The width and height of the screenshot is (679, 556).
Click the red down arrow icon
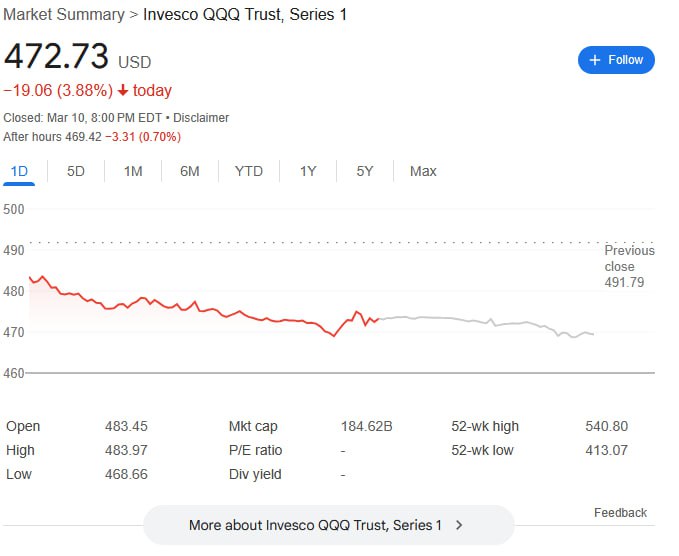(x=123, y=91)
